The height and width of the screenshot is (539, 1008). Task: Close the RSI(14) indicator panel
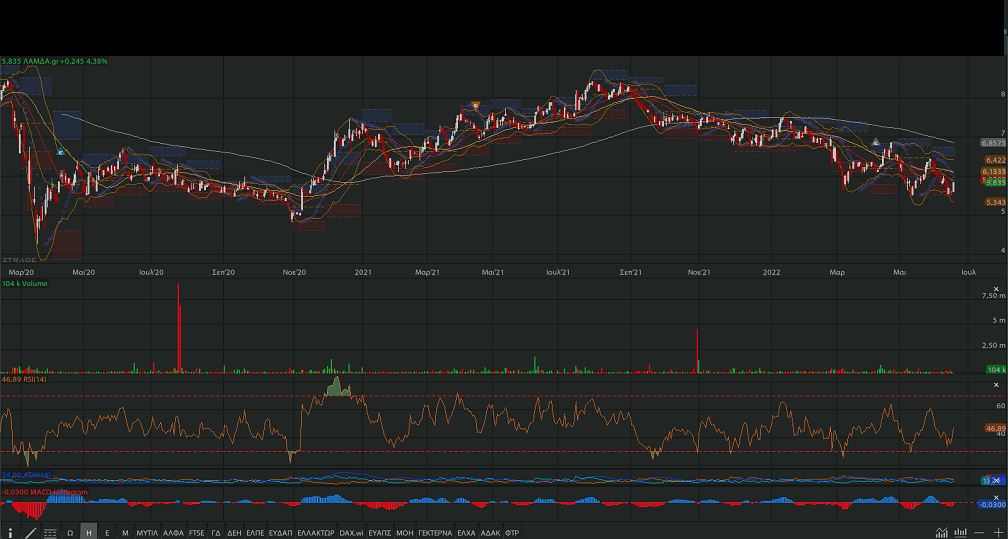[996, 385]
